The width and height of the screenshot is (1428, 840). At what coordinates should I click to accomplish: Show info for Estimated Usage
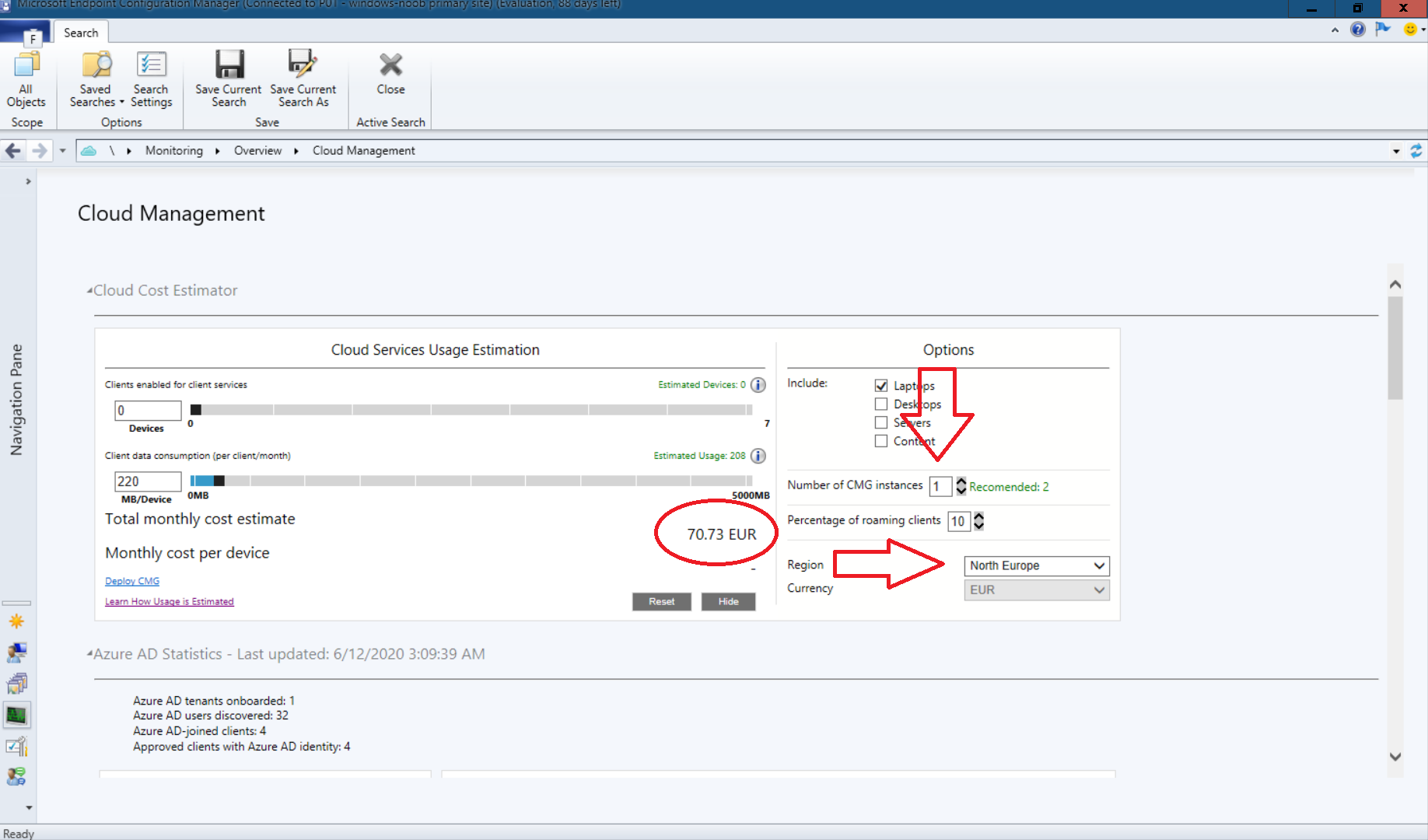coord(758,456)
